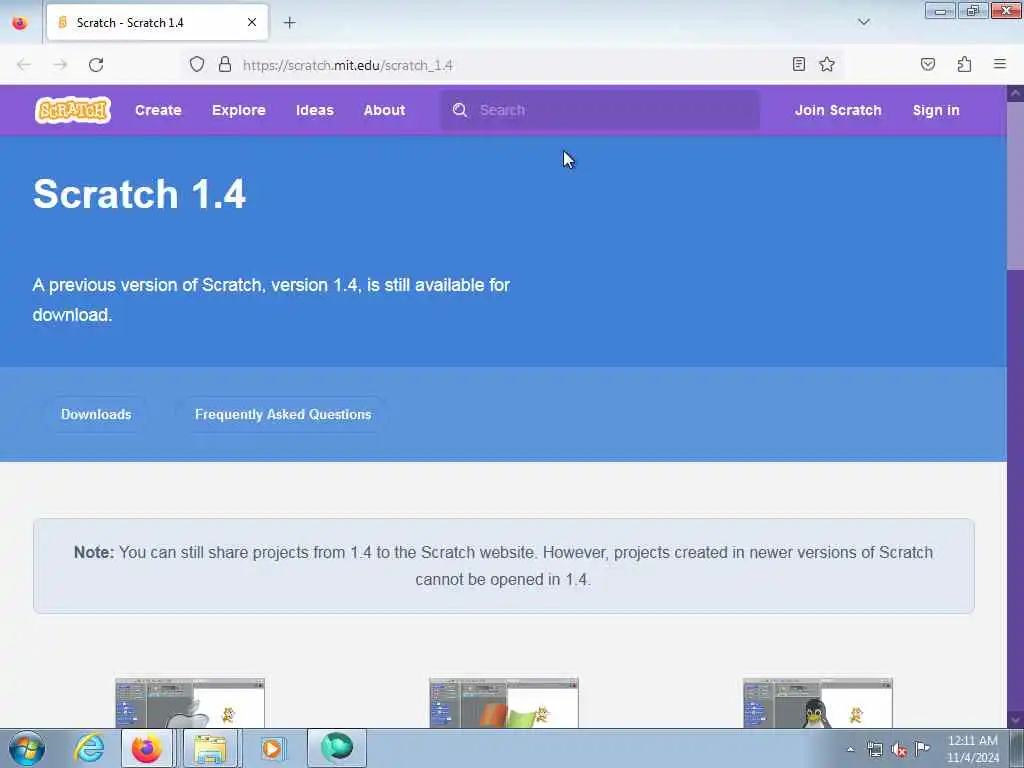Click the URL address bar
Viewport: 1024px width, 768px height.
click(513, 65)
